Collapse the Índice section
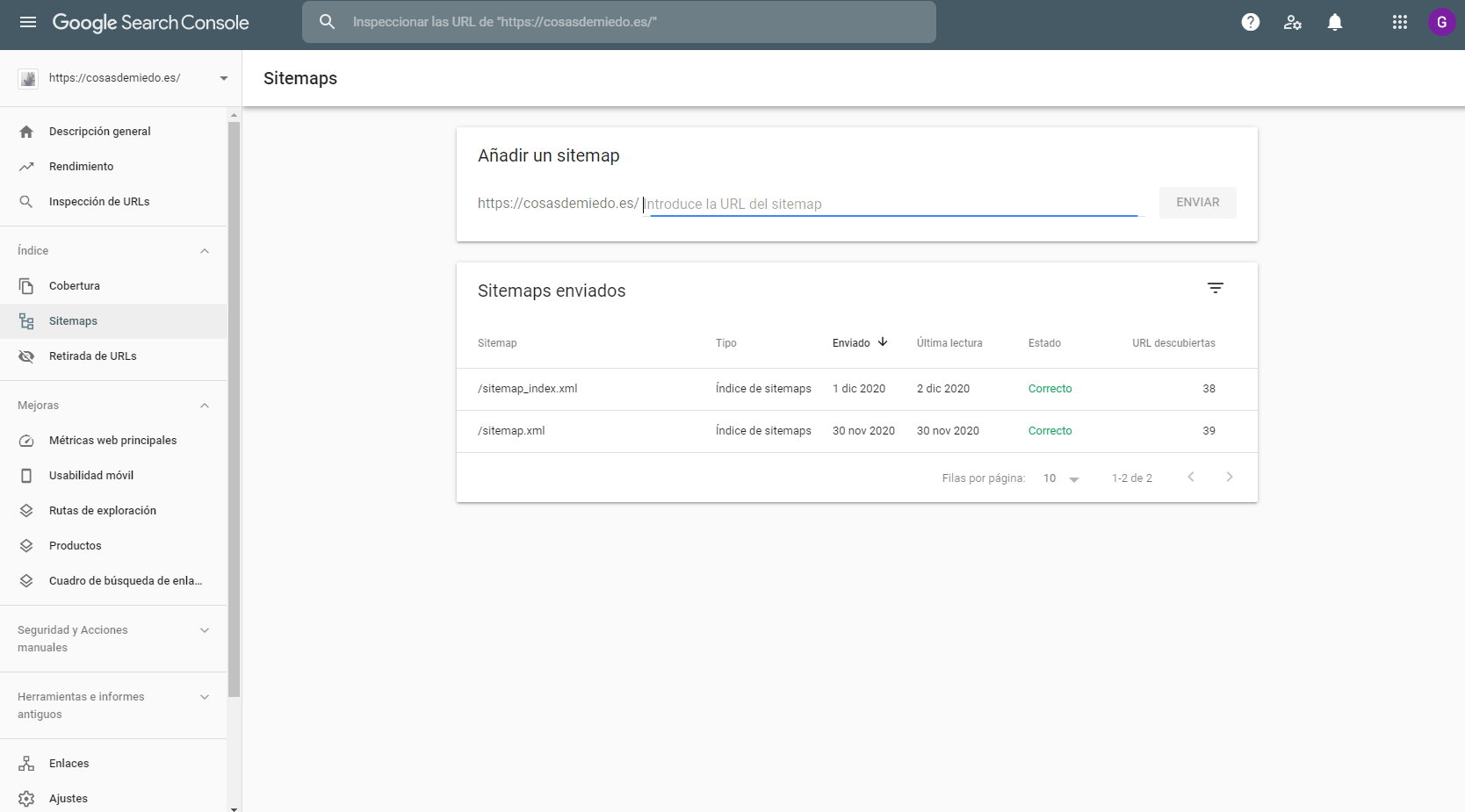Screen dimensions: 1465x812 (x=205, y=251)
